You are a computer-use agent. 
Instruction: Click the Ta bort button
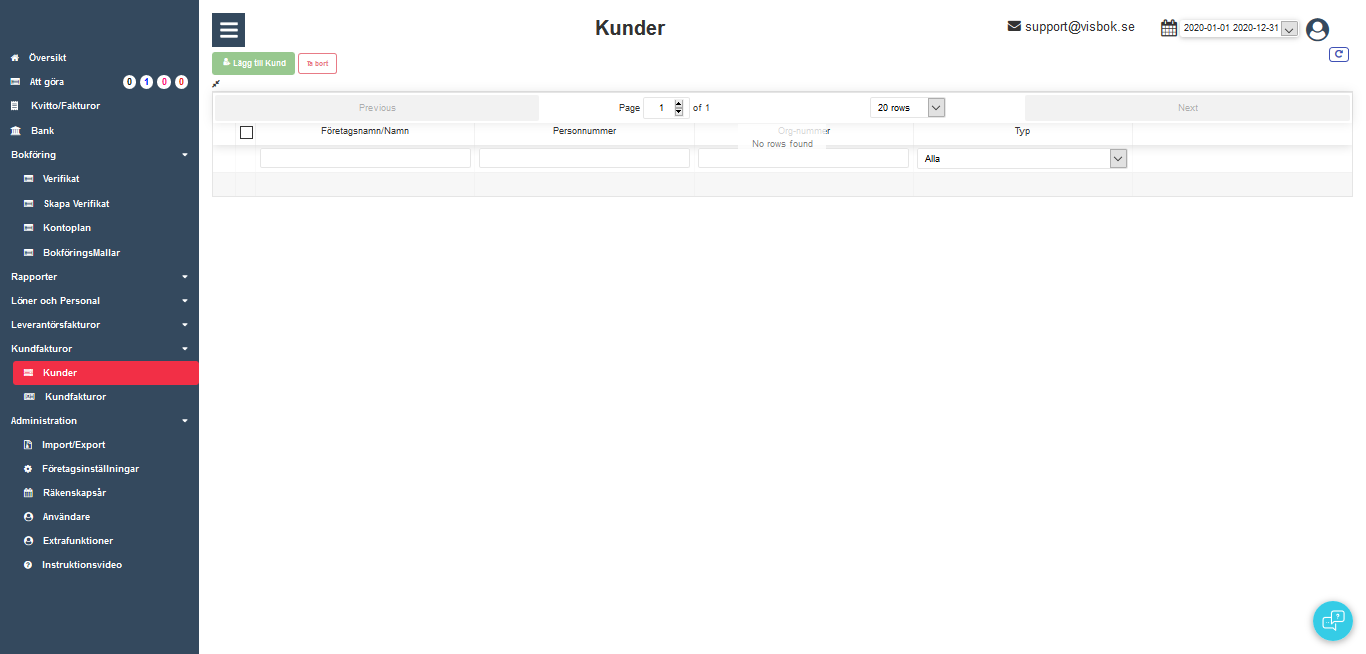[x=317, y=64]
